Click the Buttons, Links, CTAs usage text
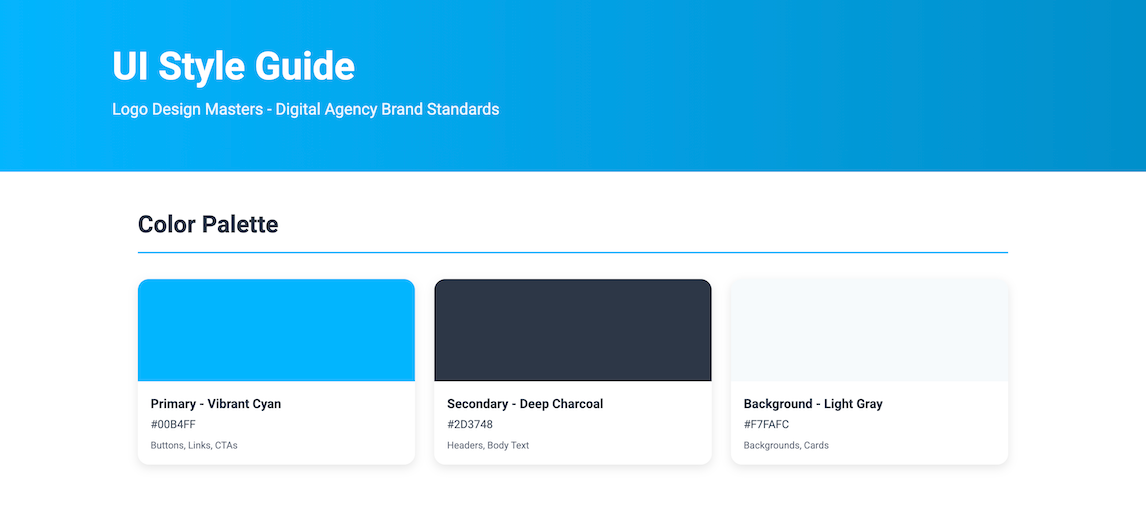Viewport: 1146px width, 508px height. (x=194, y=445)
